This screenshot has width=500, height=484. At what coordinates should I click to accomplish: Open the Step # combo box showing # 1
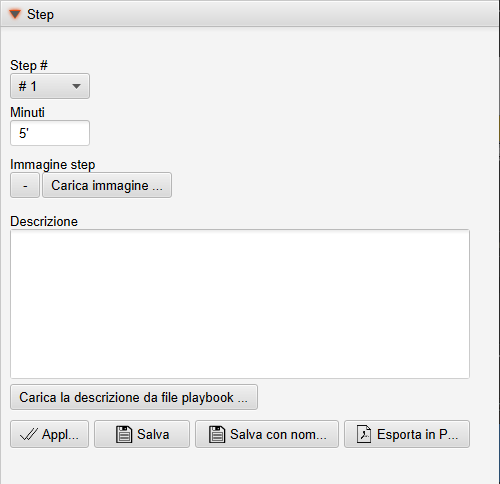pos(50,86)
